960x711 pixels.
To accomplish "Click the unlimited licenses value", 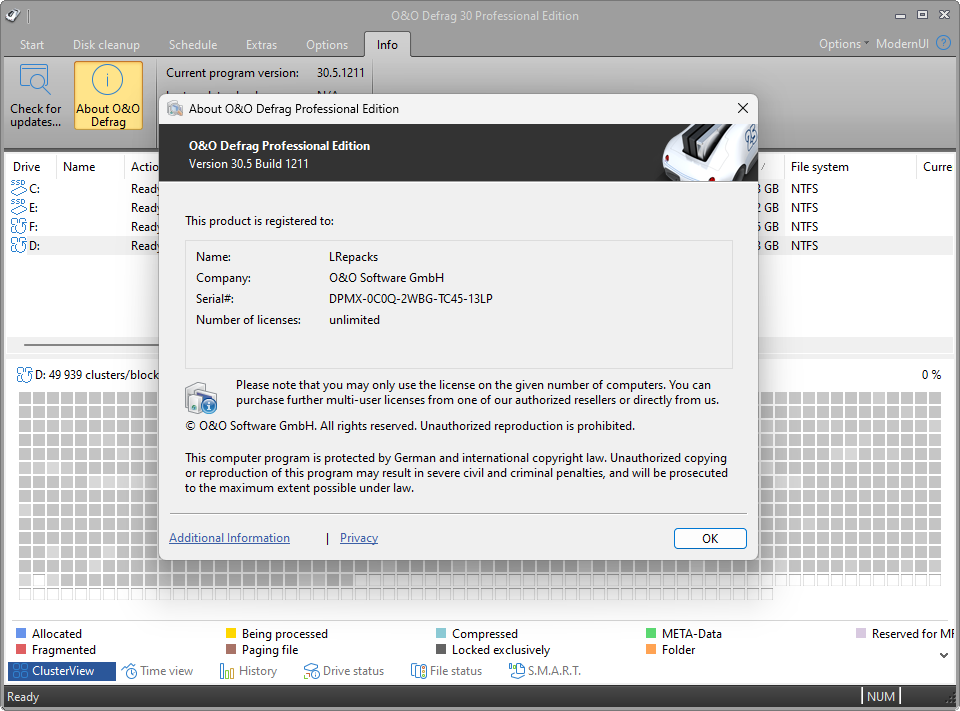I will [x=354, y=319].
